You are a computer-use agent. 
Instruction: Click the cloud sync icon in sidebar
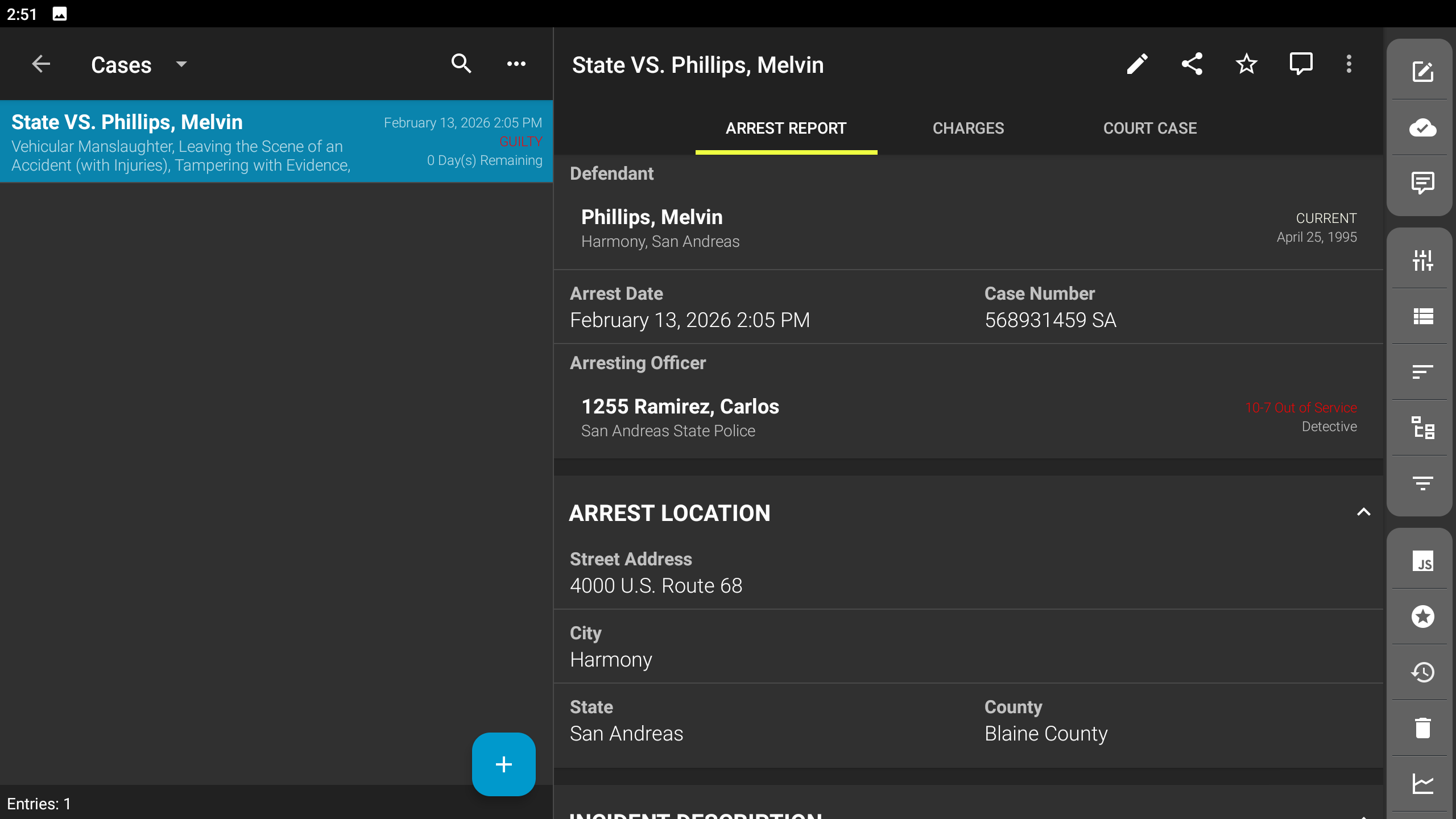click(x=1422, y=128)
